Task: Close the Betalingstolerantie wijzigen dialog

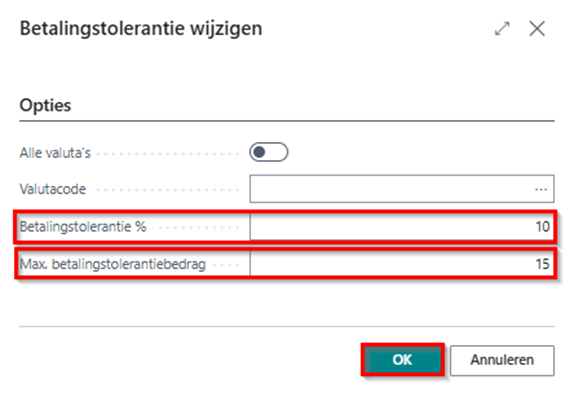Action: tap(537, 29)
